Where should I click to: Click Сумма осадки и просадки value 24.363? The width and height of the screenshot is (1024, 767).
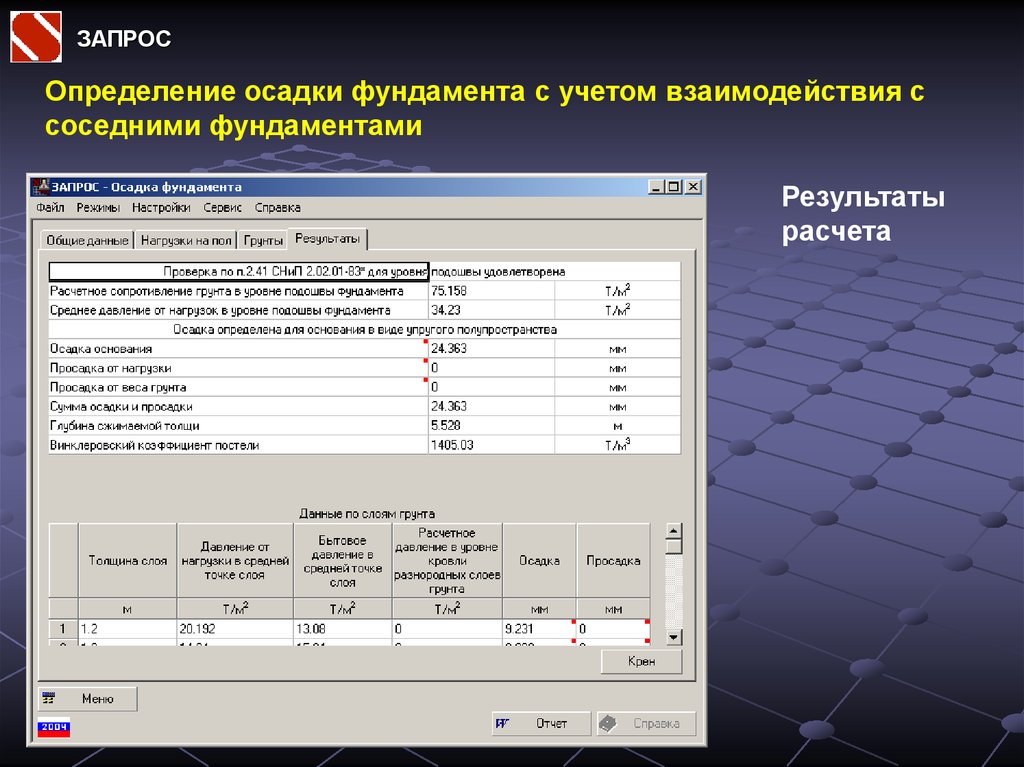(x=491, y=406)
